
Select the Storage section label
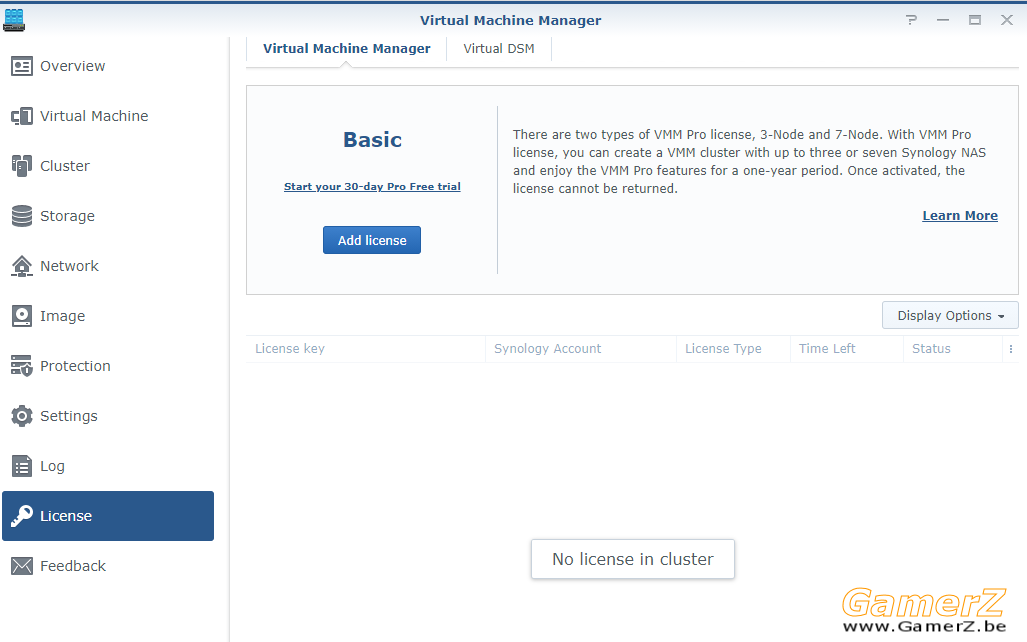67,216
